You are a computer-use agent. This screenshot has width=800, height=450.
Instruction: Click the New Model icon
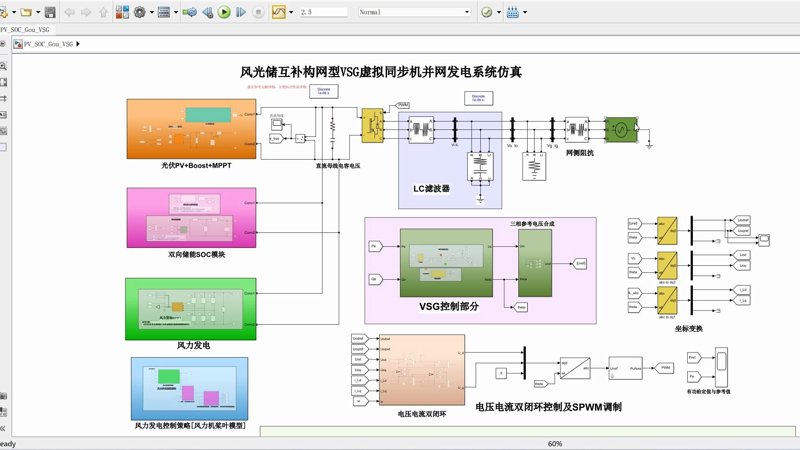[x=4, y=12]
